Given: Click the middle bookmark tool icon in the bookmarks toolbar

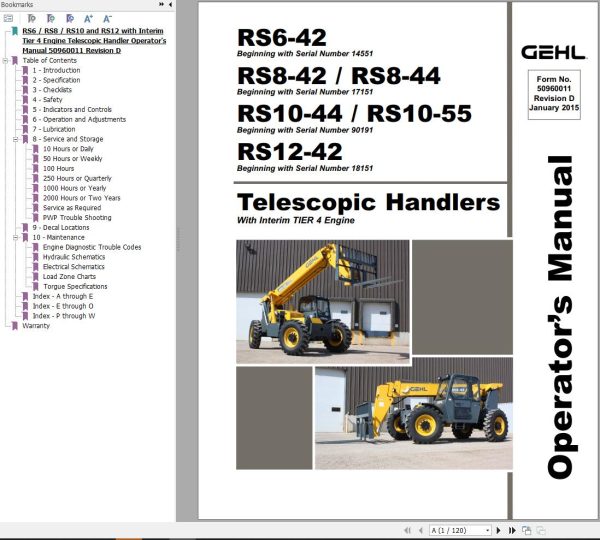Looking at the screenshot, I should click(51, 18).
